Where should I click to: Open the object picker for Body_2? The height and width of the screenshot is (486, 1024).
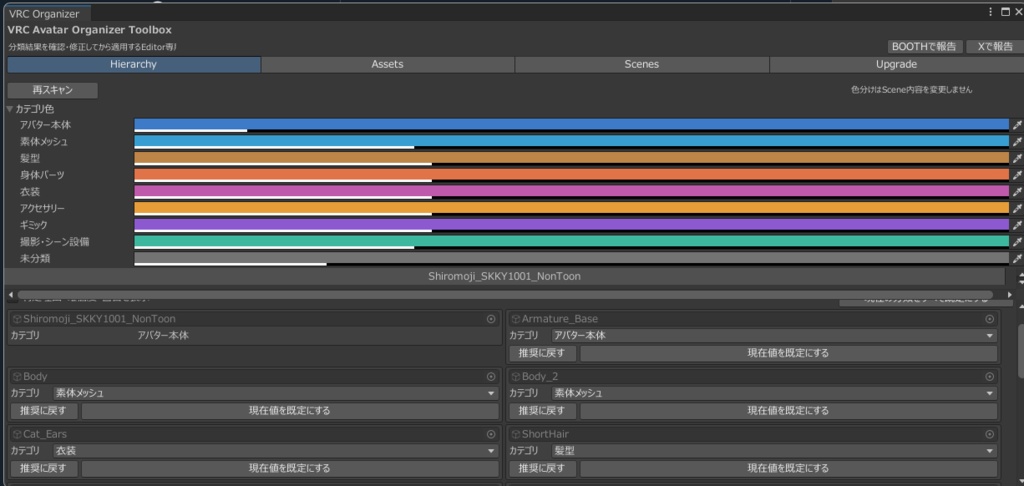click(x=989, y=376)
